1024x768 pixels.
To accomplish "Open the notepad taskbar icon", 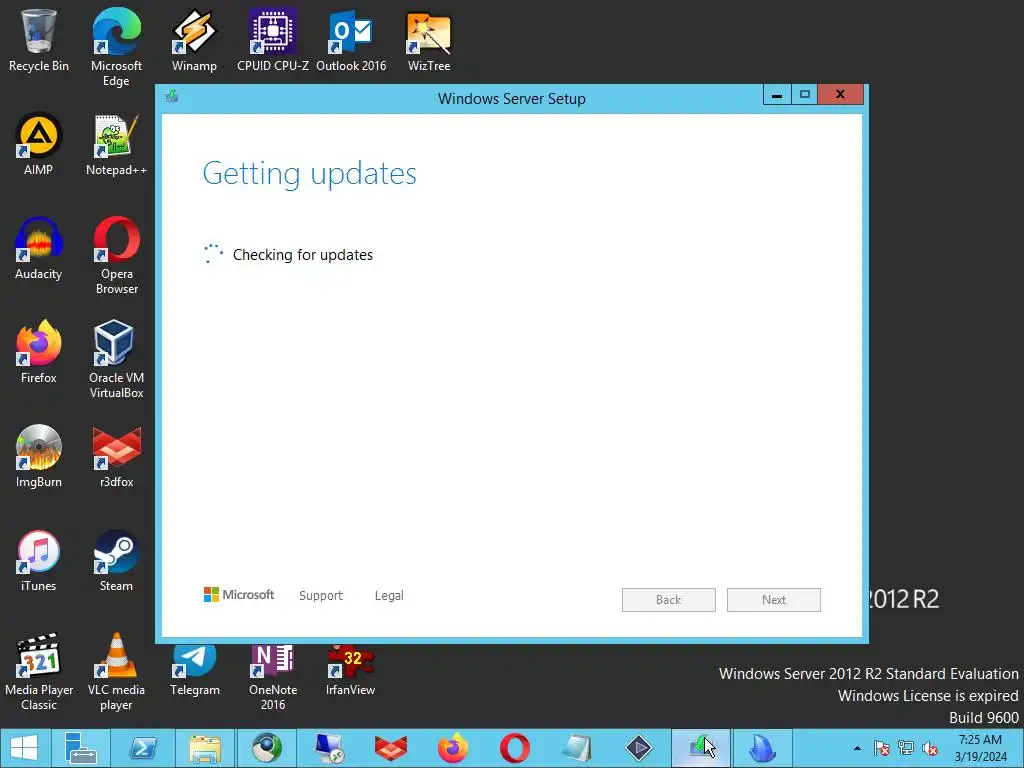I will [x=577, y=748].
